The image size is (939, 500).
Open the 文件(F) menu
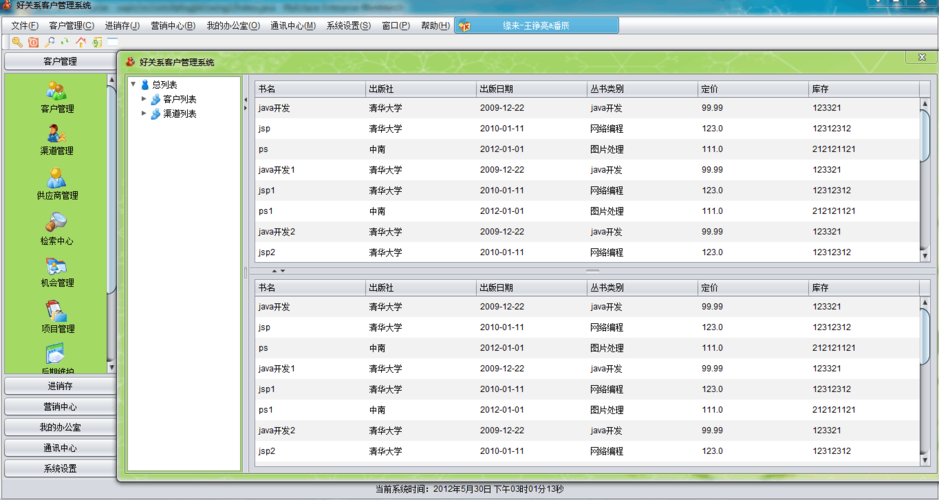pyautogui.click(x=25, y=26)
